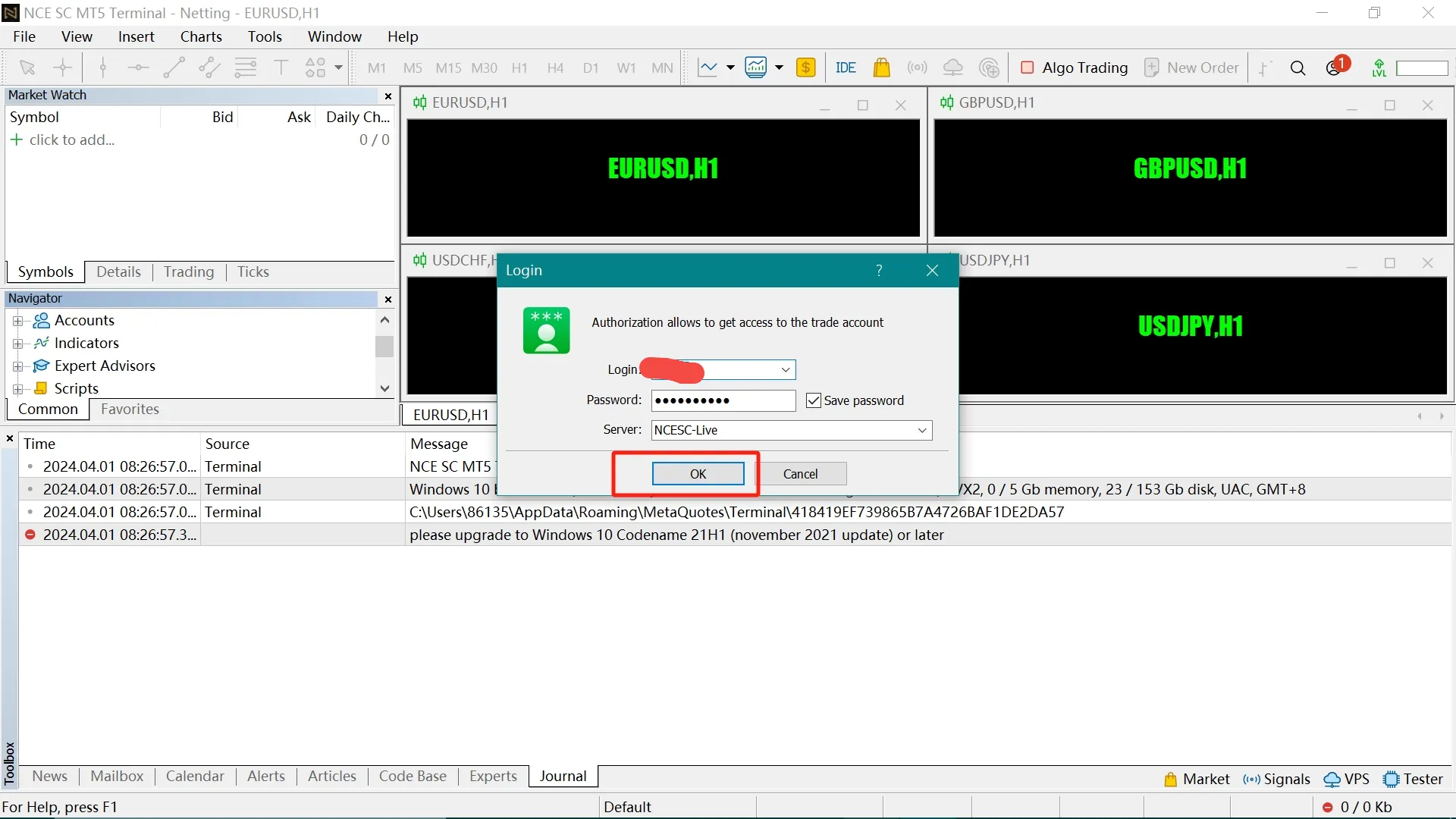The image size is (1456, 819).
Task: Click Navigator scrollbar up arrow
Action: 384,320
